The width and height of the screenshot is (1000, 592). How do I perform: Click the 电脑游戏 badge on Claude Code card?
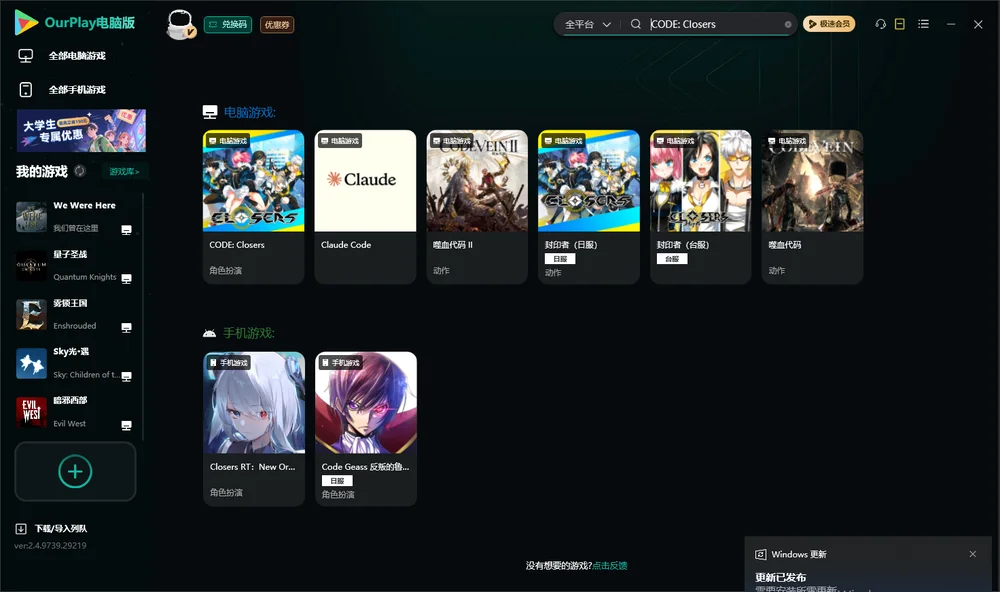[x=339, y=140]
